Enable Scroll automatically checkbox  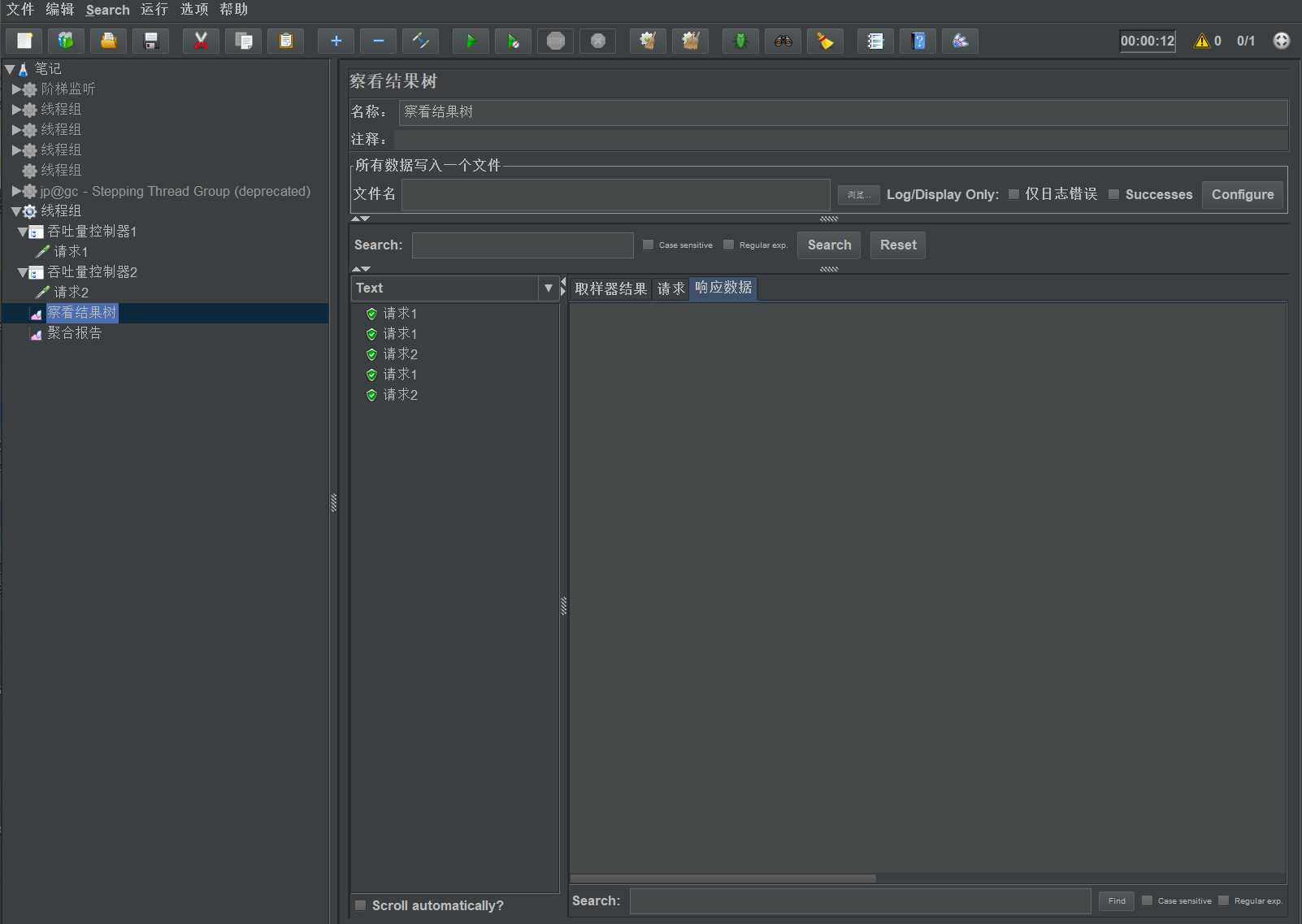pos(360,905)
